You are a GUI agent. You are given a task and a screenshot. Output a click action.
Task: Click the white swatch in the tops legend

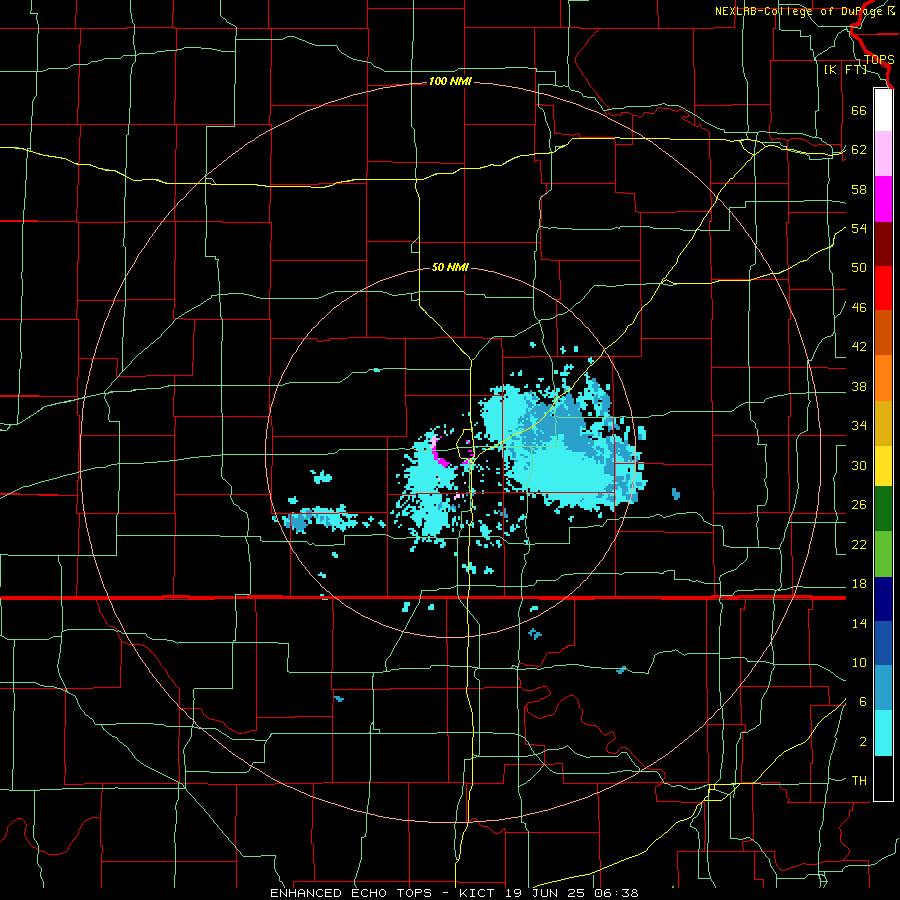pyautogui.click(x=883, y=110)
